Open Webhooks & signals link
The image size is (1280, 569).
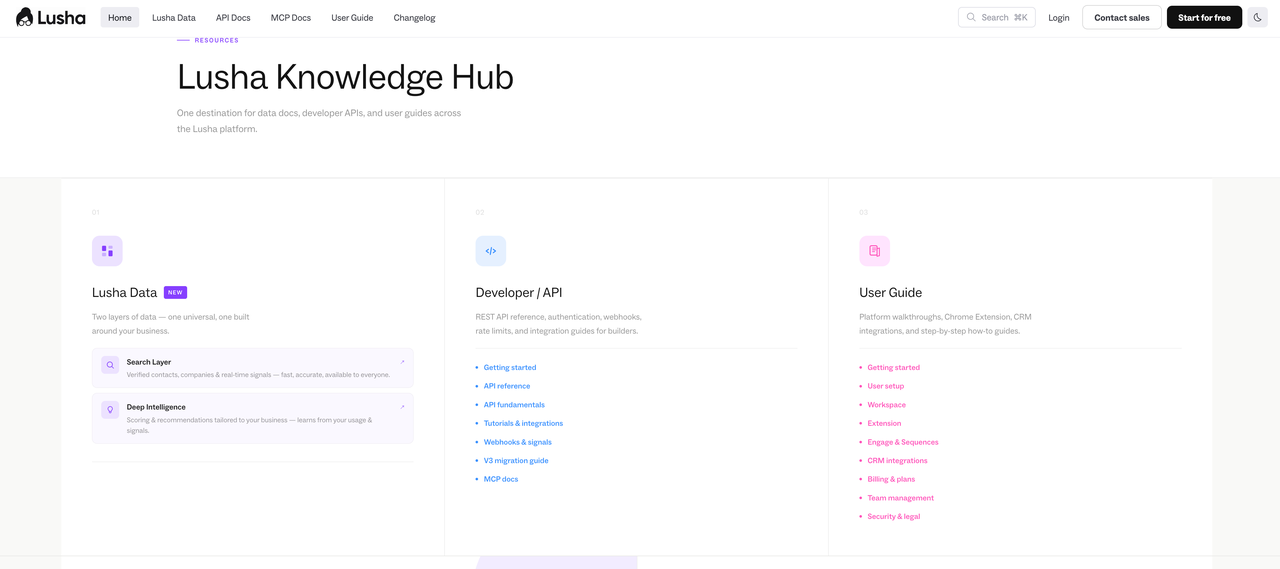coord(518,442)
